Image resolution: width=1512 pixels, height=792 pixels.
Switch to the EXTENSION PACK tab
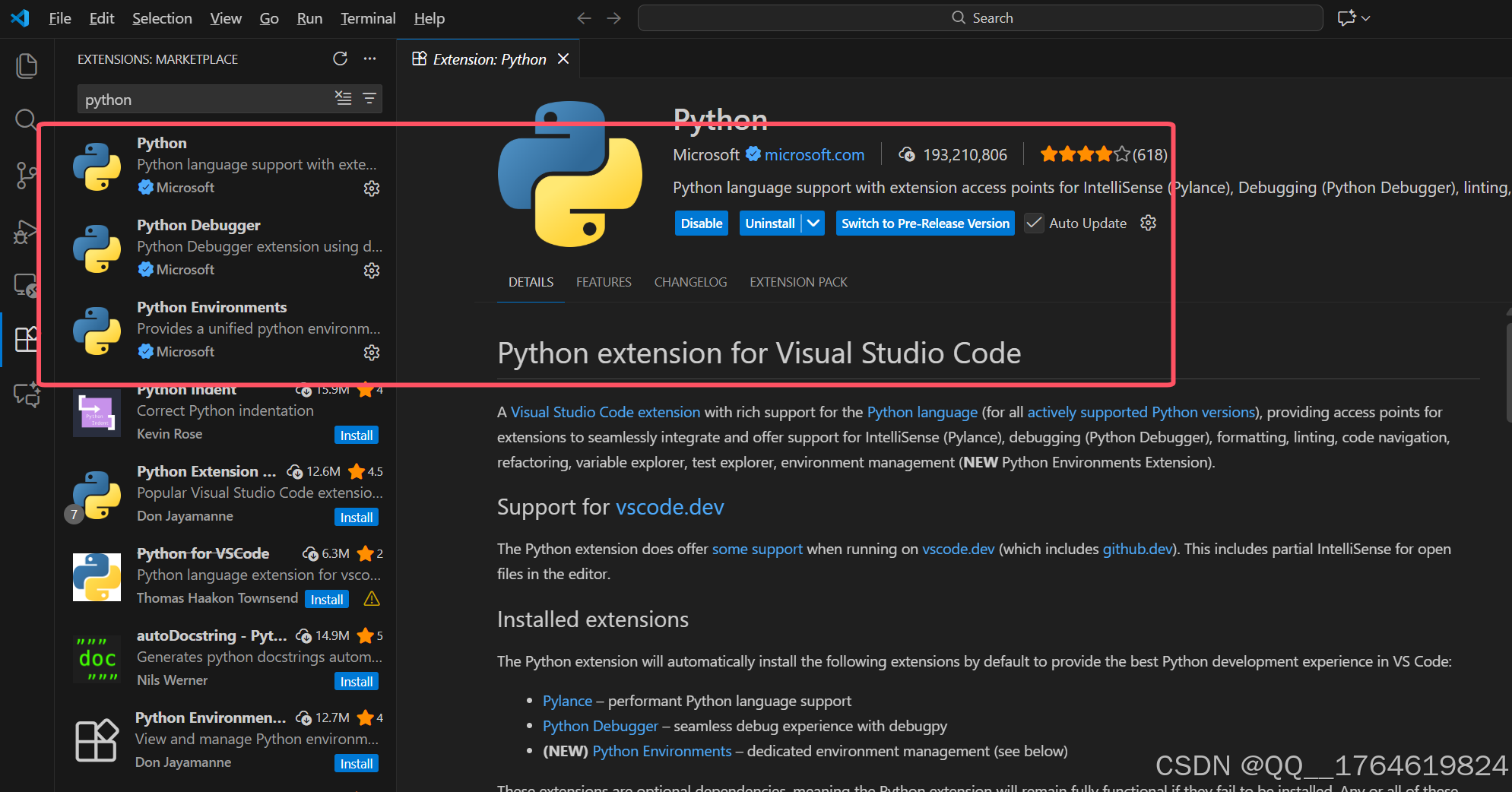pyautogui.click(x=798, y=282)
